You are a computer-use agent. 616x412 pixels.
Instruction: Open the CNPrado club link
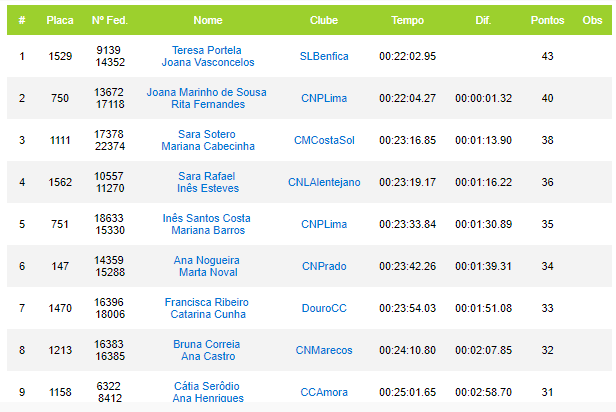tap(324, 266)
